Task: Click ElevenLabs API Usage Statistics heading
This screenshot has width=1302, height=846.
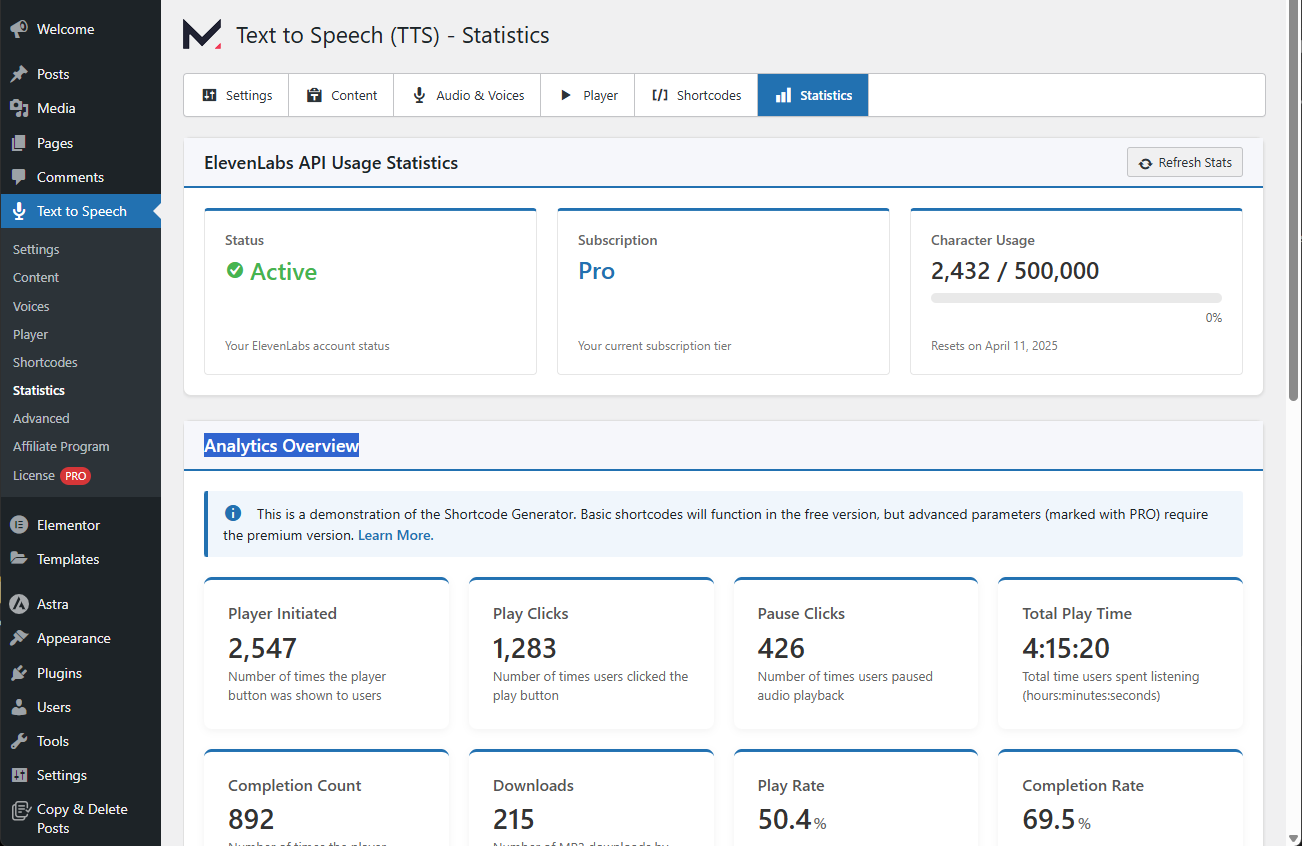Action: coord(331,163)
